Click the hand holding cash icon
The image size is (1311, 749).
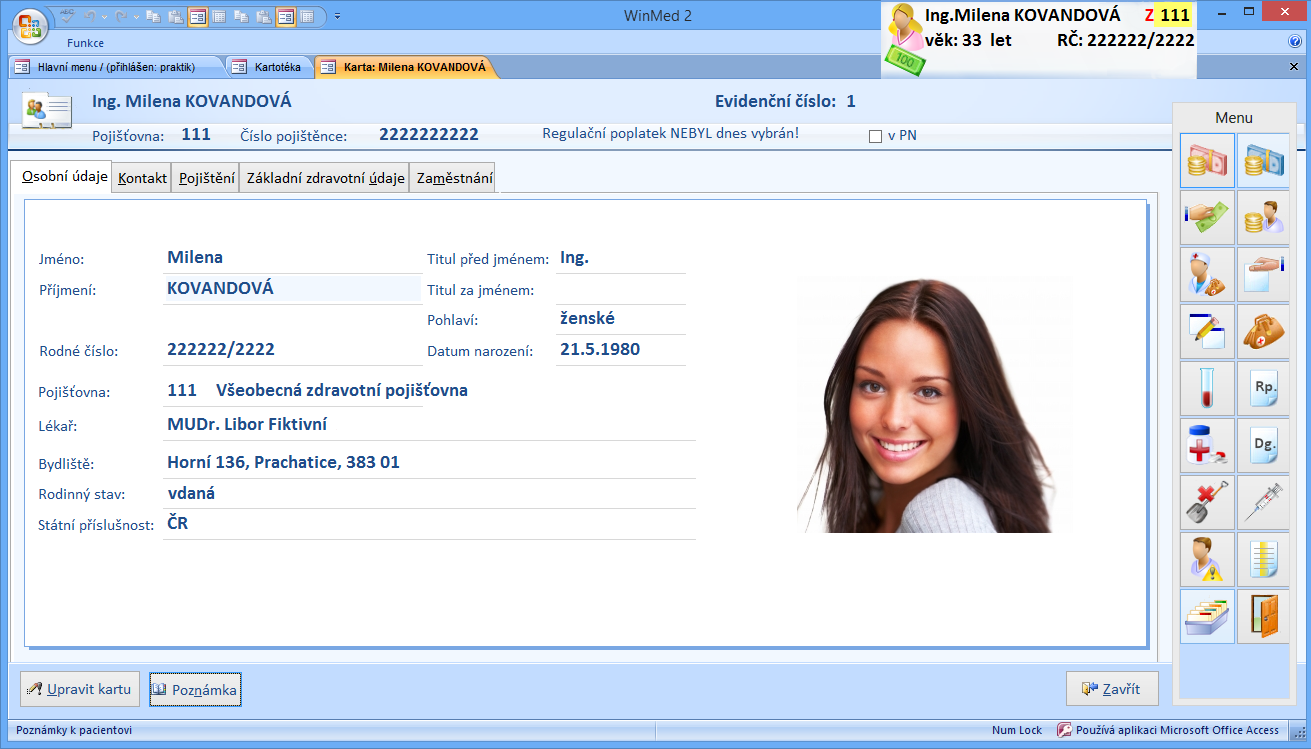tap(1207, 218)
